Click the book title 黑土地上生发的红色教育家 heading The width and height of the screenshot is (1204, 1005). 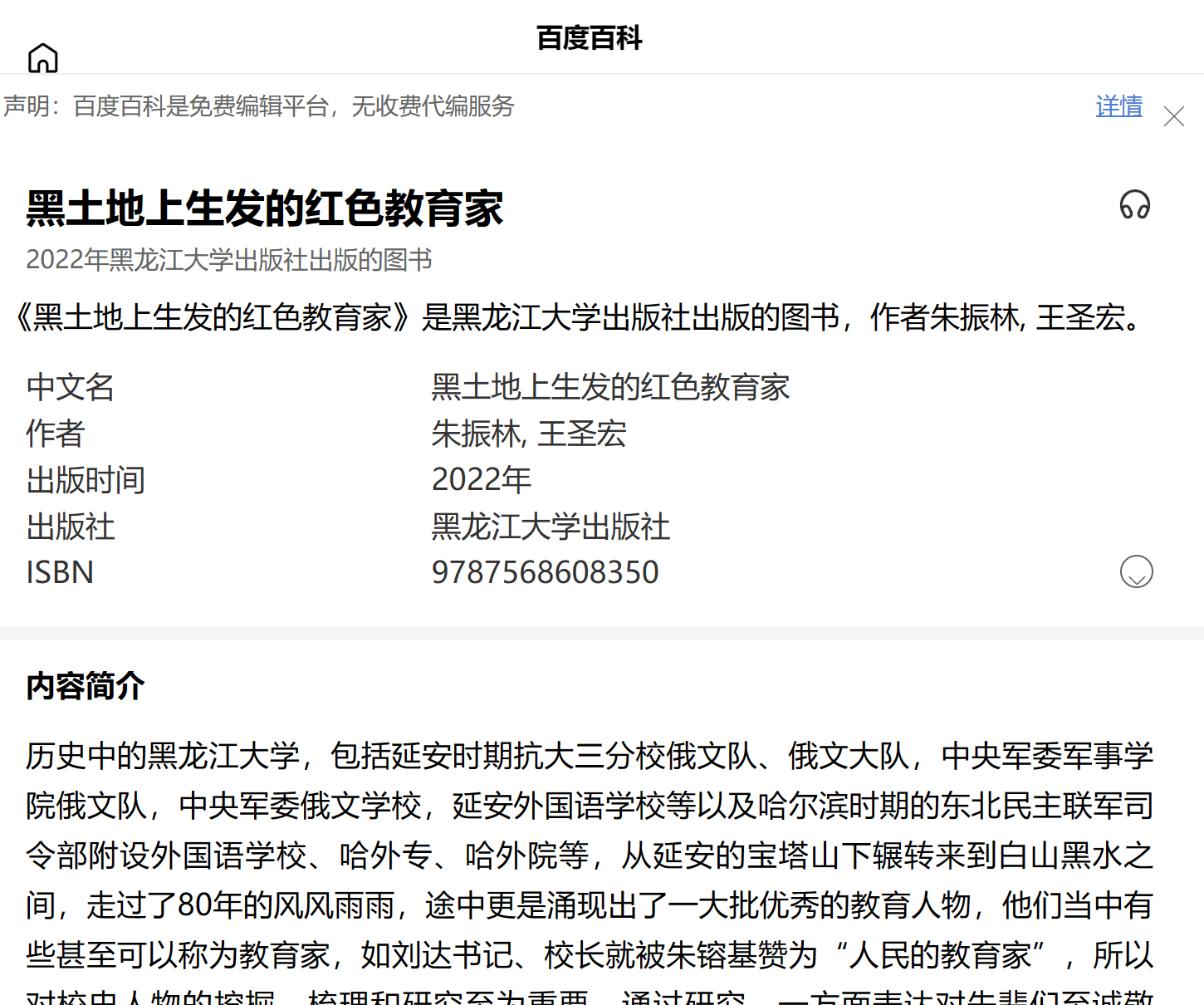[265, 208]
